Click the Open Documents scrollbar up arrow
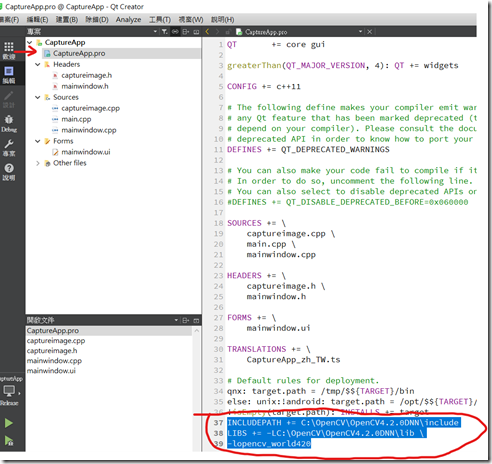The height and width of the screenshot is (464, 492). pos(197,331)
